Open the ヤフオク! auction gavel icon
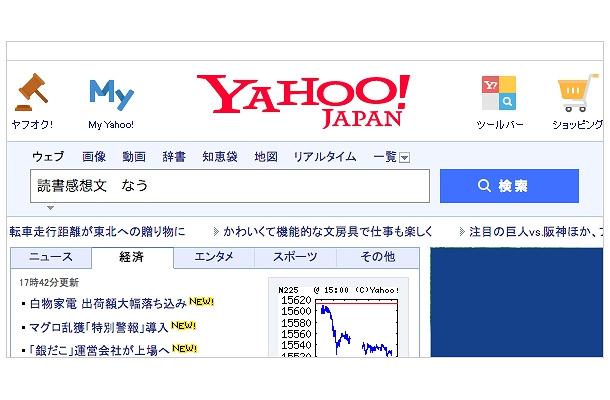The height and width of the screenshot is (400, 610). [x=32, y=92]
